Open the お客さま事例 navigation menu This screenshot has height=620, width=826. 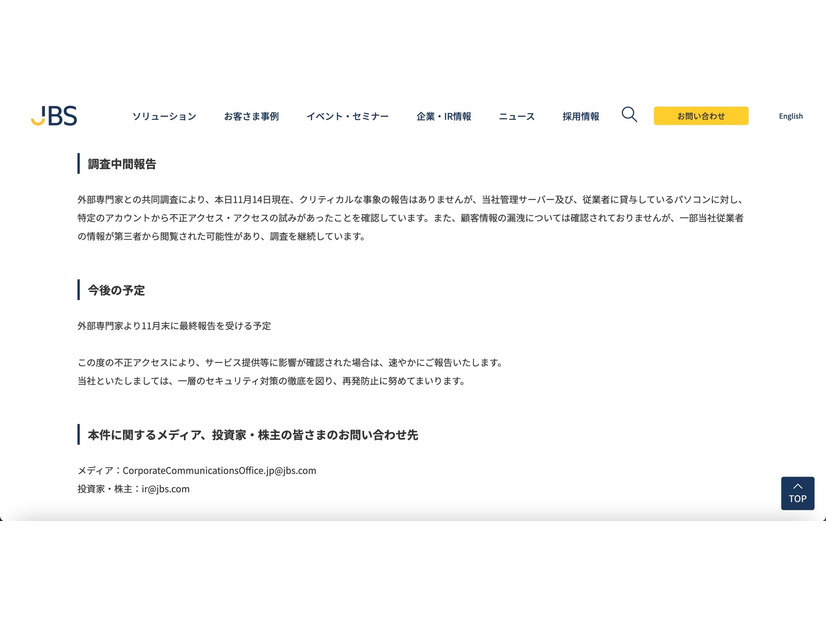pyautogui.click(x=253, y=116)
